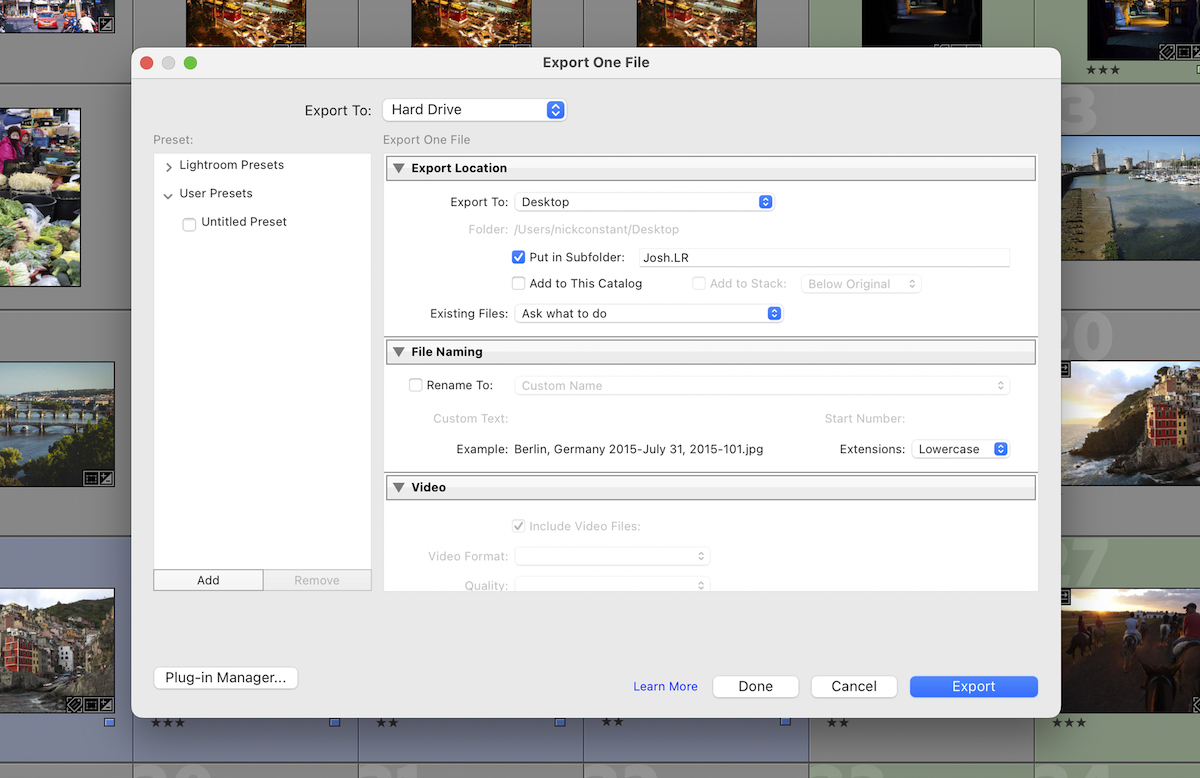The height and width of the screenshot is (778, 1200).
Task: Uncheck Put in Subfolder
Action: coord(518,257)
